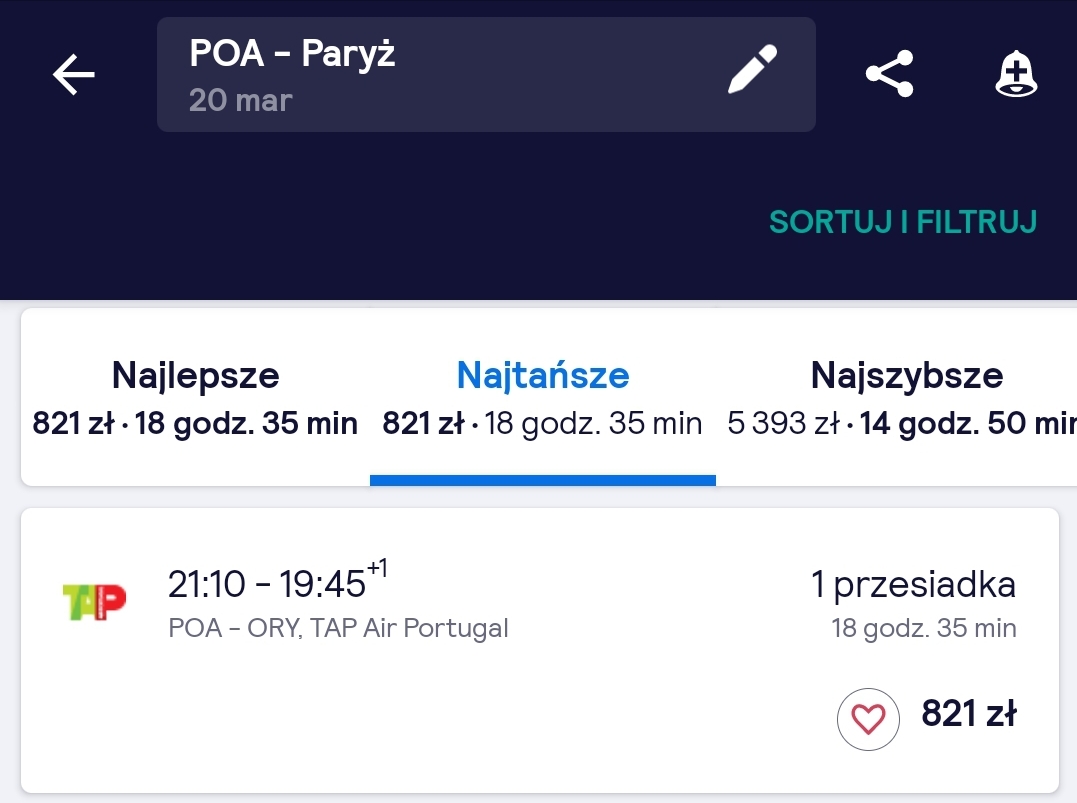Screen dimensions: 1077x803
Task: View 1 przesiadka stopover details
Action: (x=913, y=585)
